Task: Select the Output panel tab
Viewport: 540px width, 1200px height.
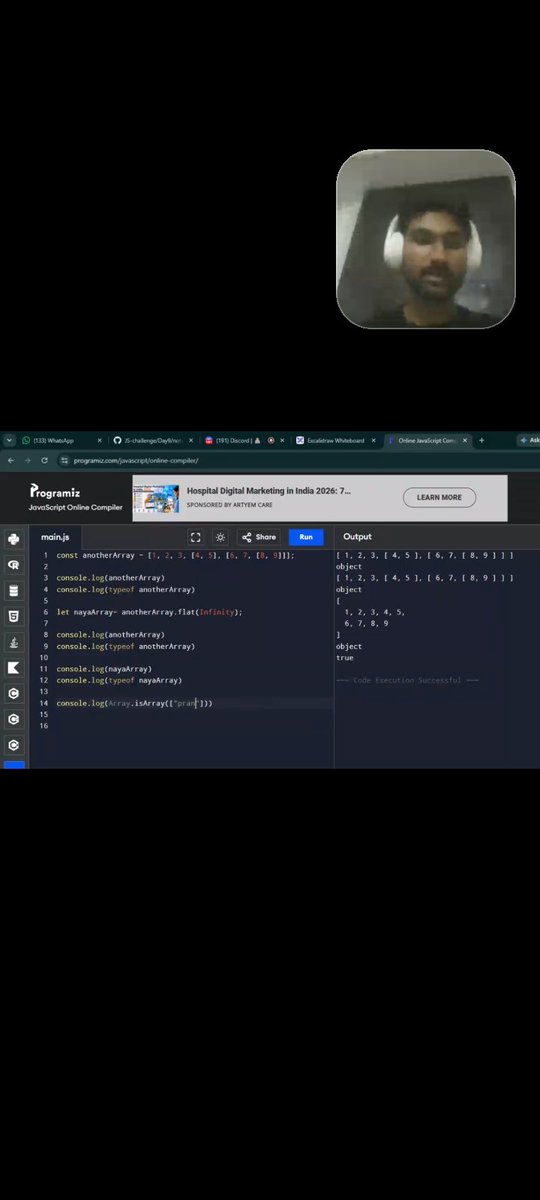Action: click(x=357, y=537)
